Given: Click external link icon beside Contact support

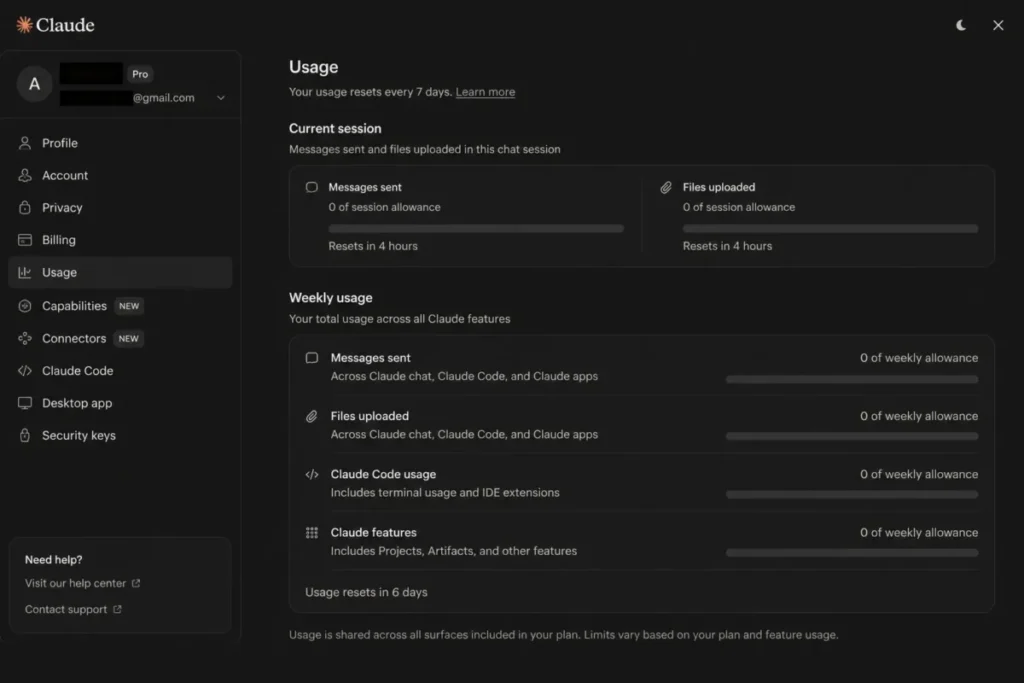Looking at the screenshot, I should [117, 609].
